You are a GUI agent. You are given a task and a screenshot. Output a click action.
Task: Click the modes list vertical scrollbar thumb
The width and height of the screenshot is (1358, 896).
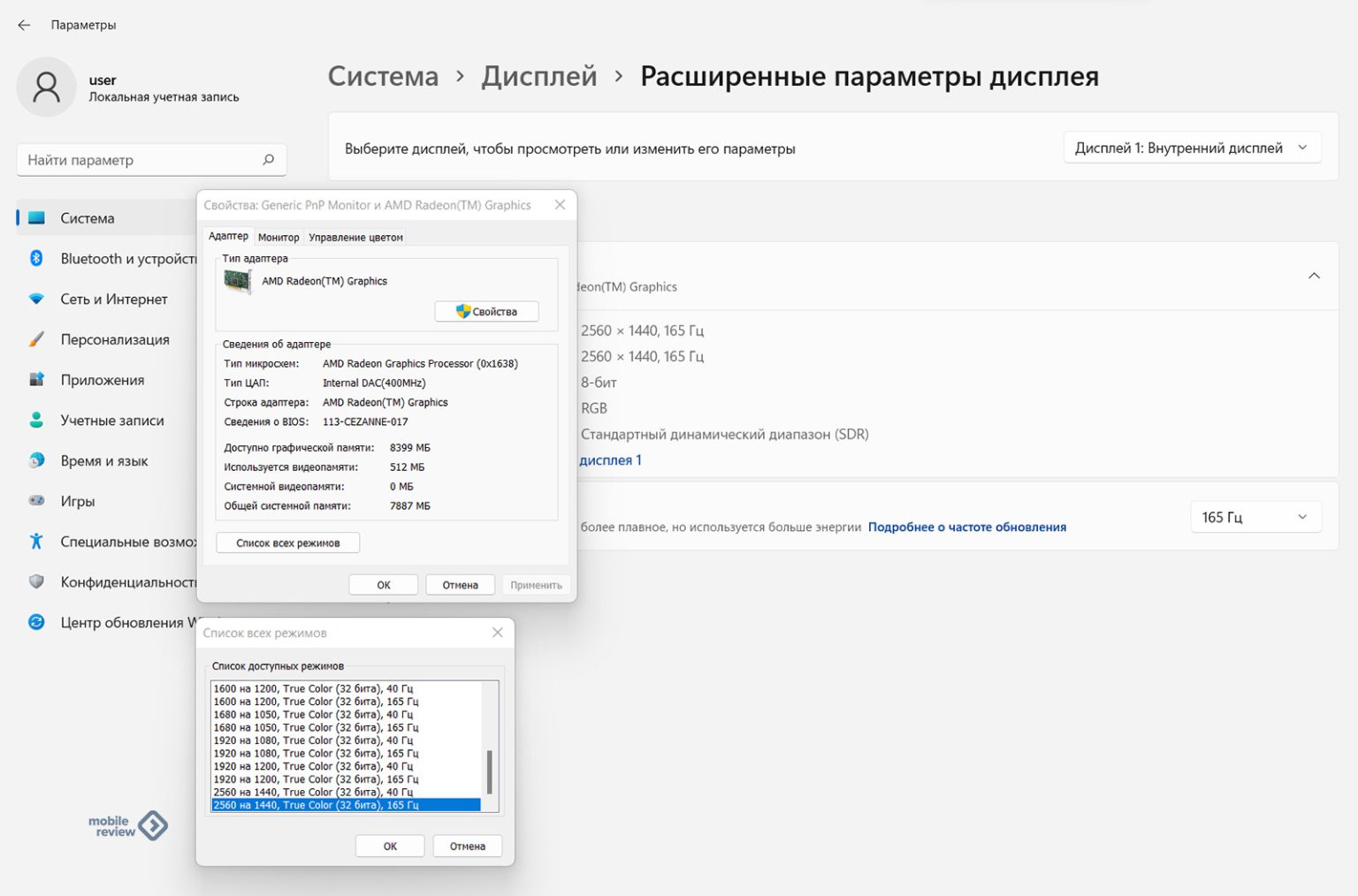tap(489, 772)
